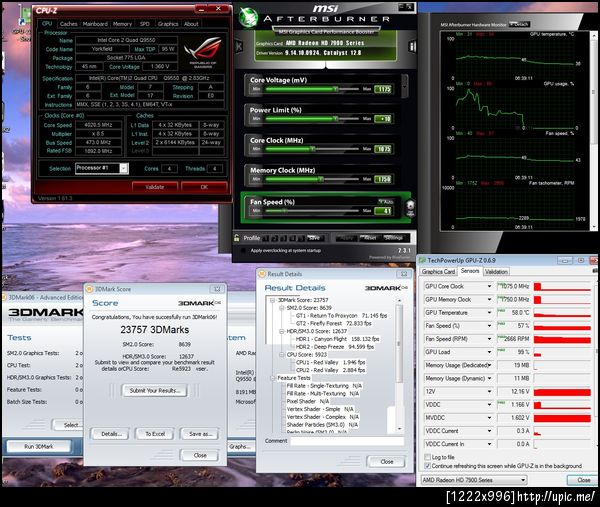Click the GPU-Z screenshot camera icon
This screenshot has height=507, width=600.
coord(595,271)
